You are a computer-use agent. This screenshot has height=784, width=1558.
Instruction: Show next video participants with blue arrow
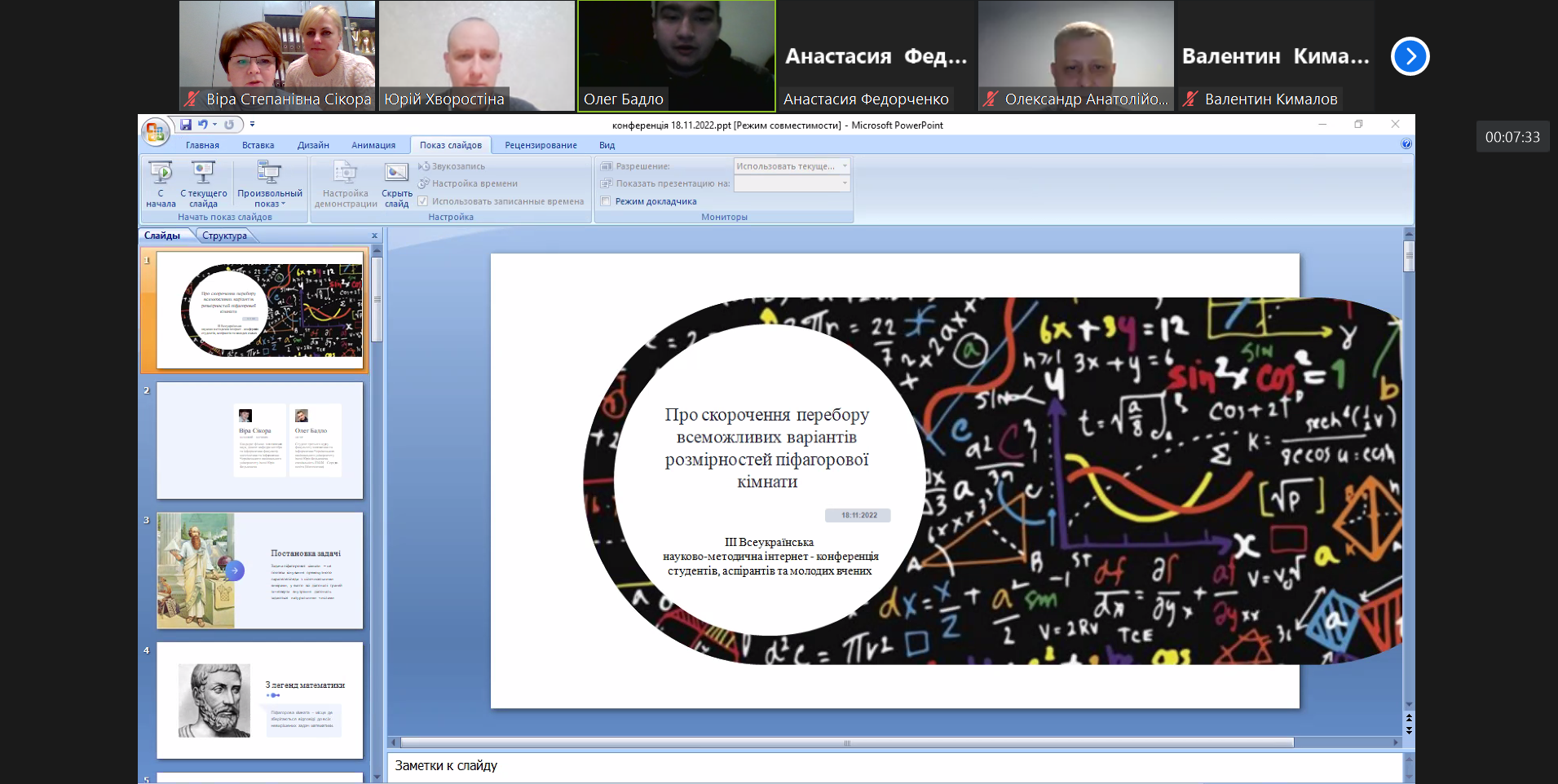[x=1410, y=56]
